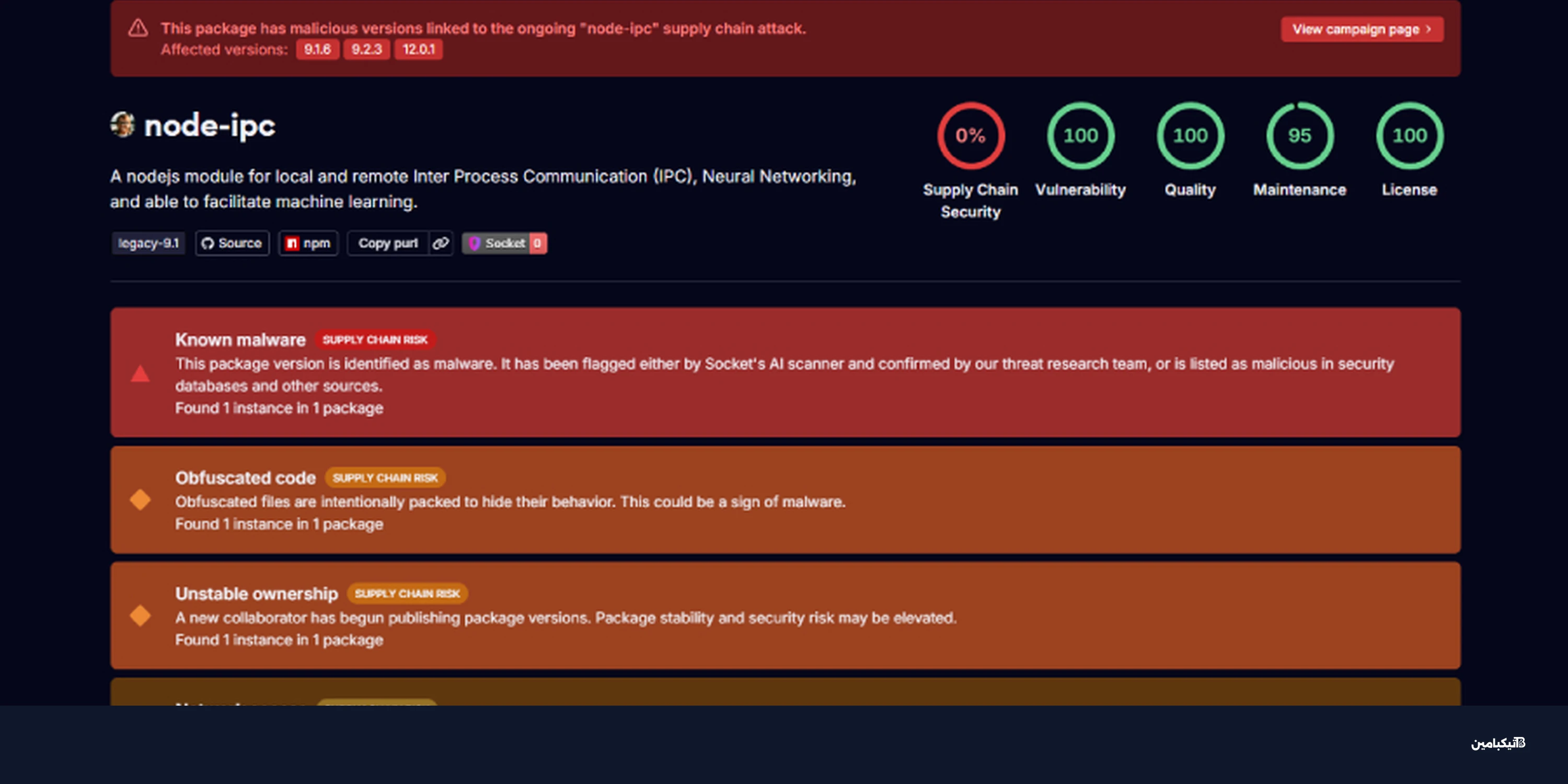Viewport: 1568px width, 784px height.
Task: View the Maintenance 95 score ring
Action: coord(1299,135)
